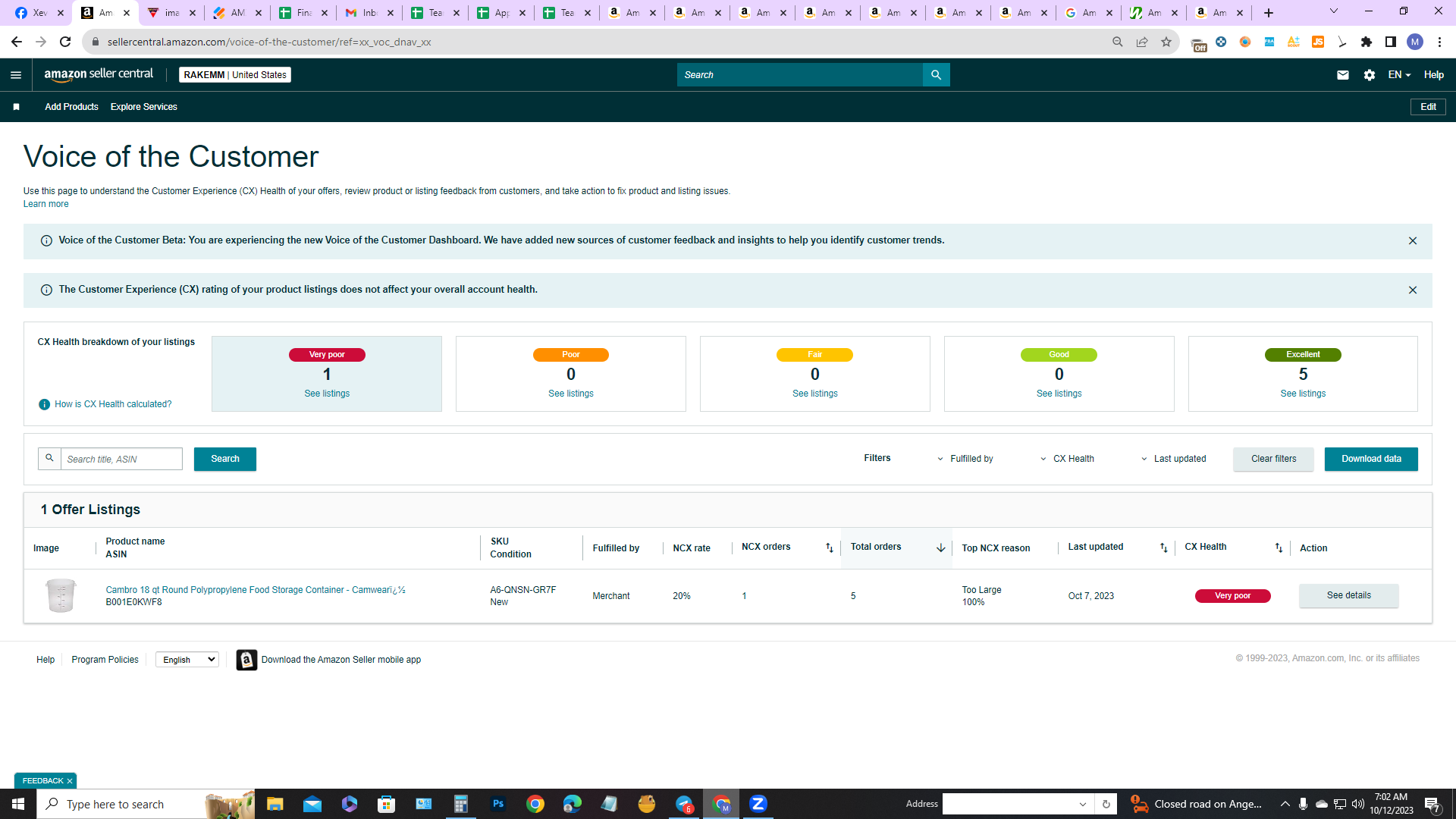1456x819 pixels.
Task: Go back in browser history
Action: (17, 42)
